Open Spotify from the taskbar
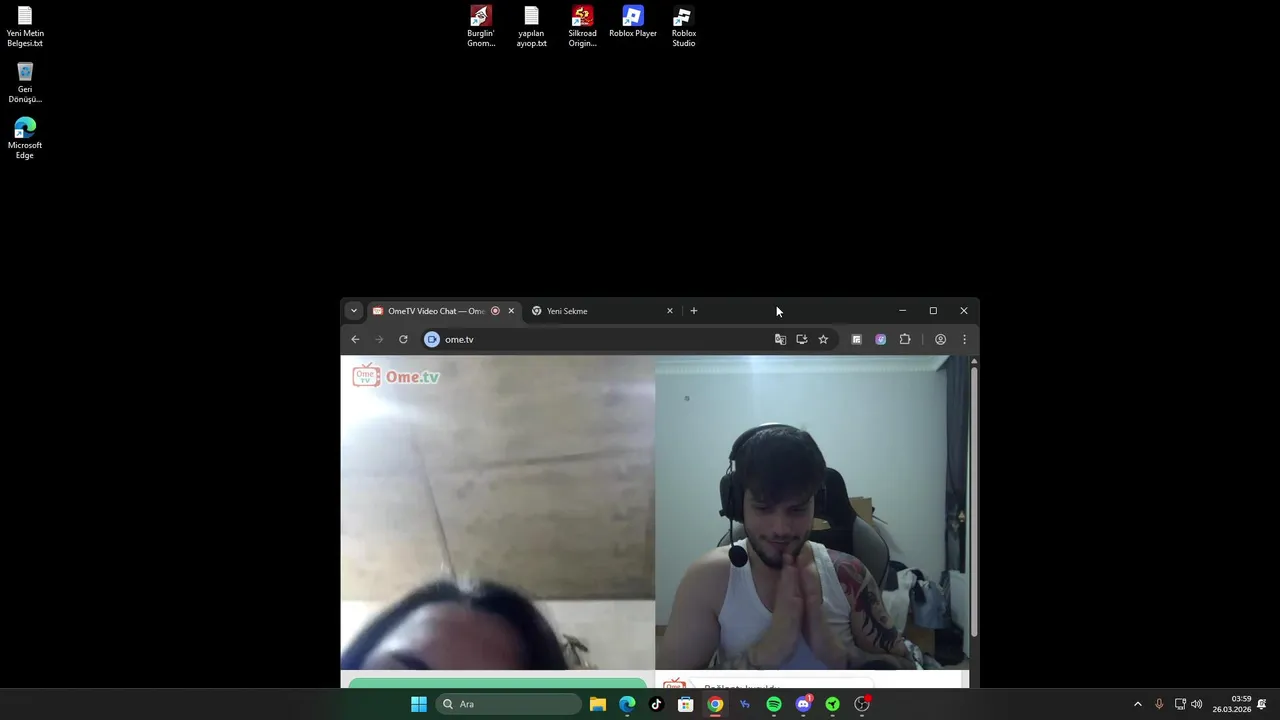Screen dimensions: 1280x720 (x=774, y=704)
